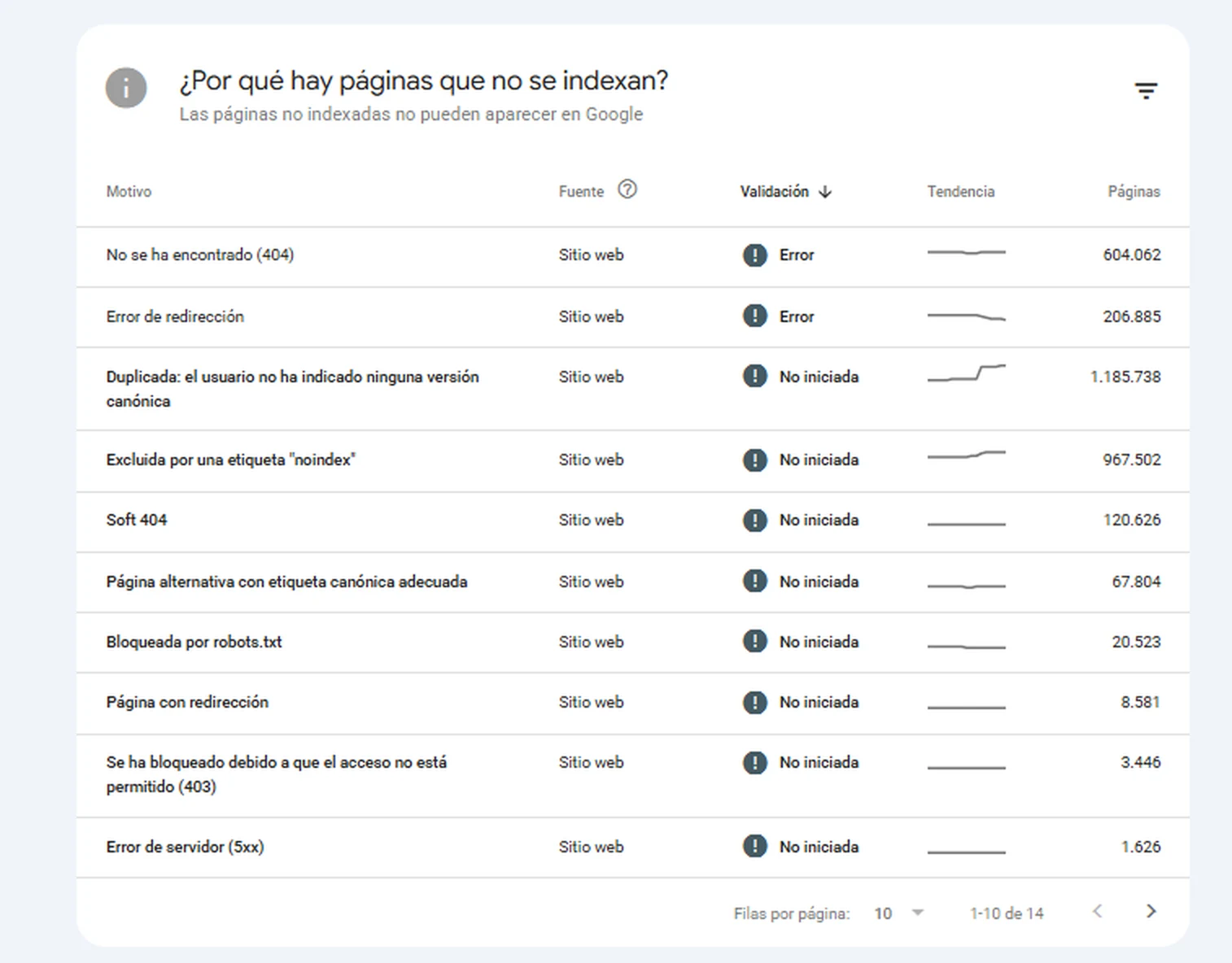This screenshot has height=963, width=1232.
Task: Open the Soft 404 reason
Action: coord(137,521)
